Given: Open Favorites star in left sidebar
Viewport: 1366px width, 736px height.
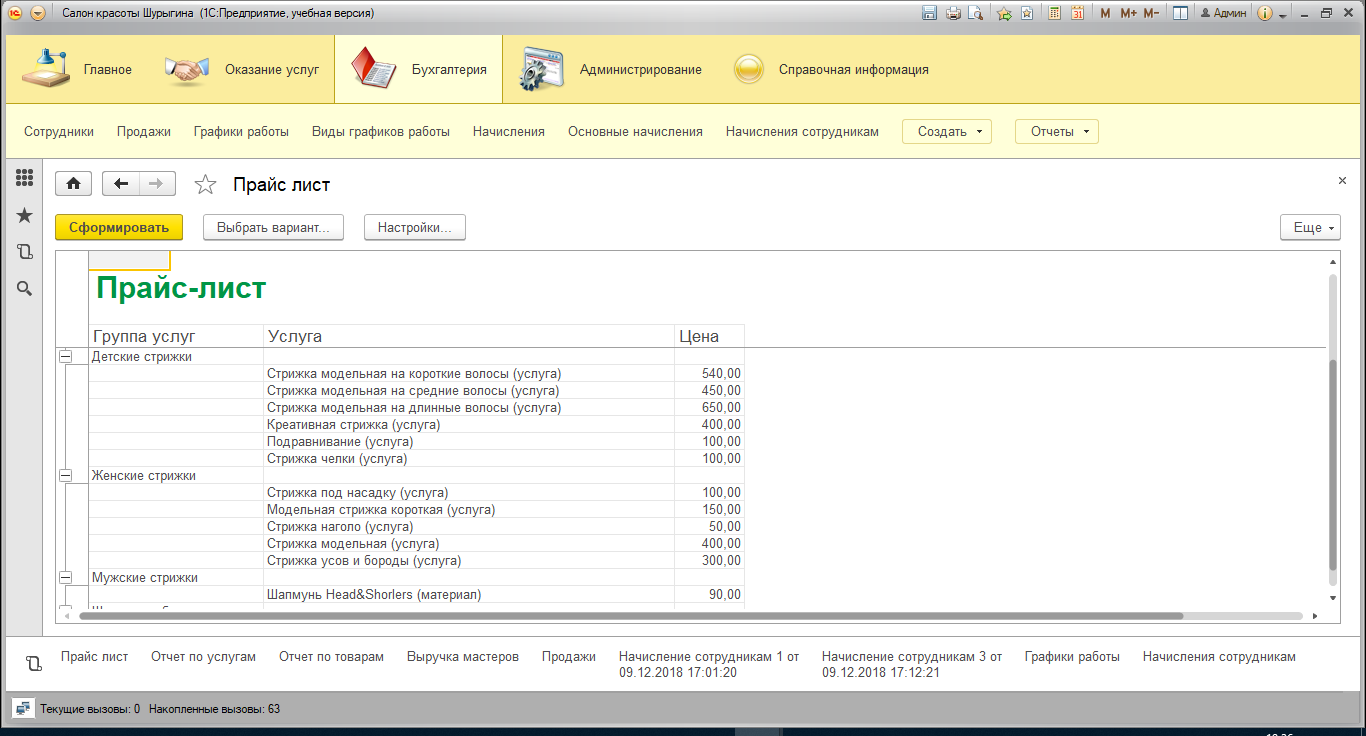Looking at the screenshot, I should coord(25,215).
